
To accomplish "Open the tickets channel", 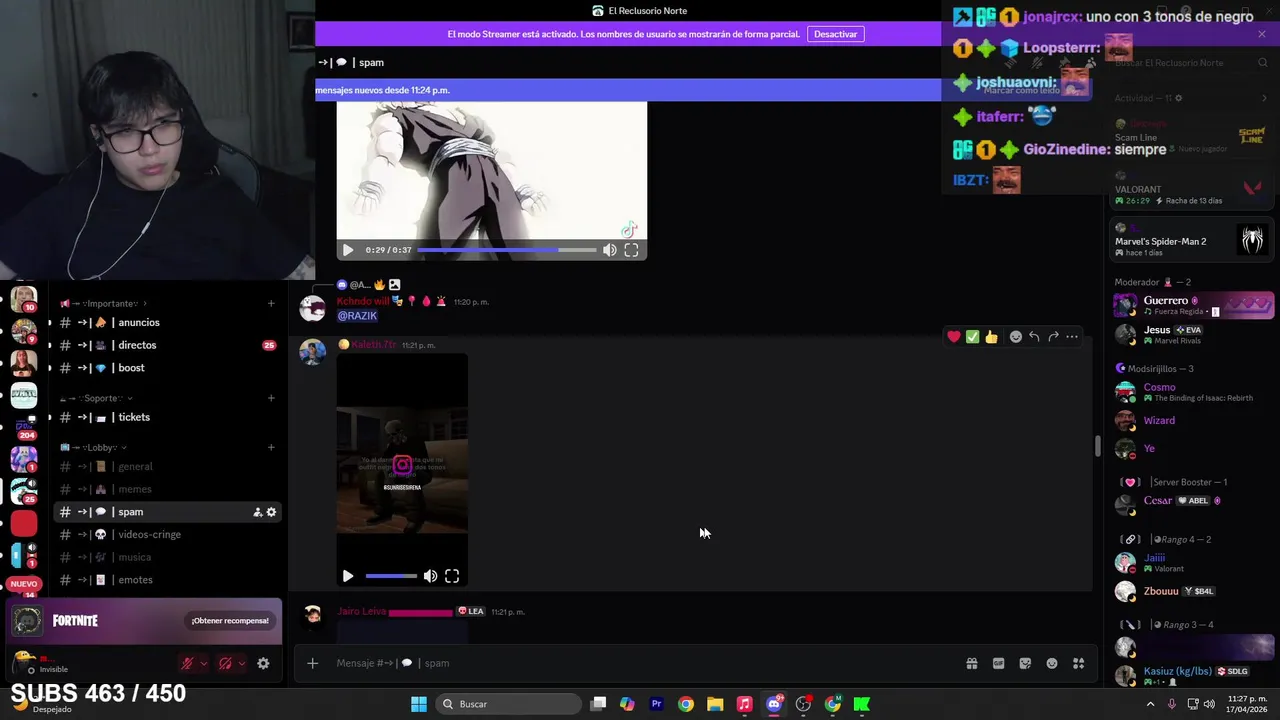I will coord(167,417).
